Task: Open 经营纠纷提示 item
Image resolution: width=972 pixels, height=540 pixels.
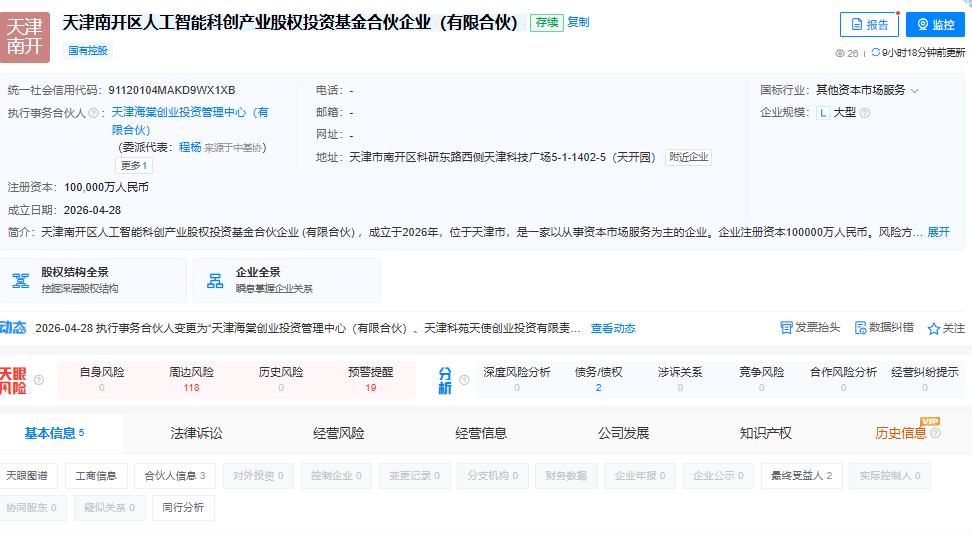Action: click(x=925, y=379)
